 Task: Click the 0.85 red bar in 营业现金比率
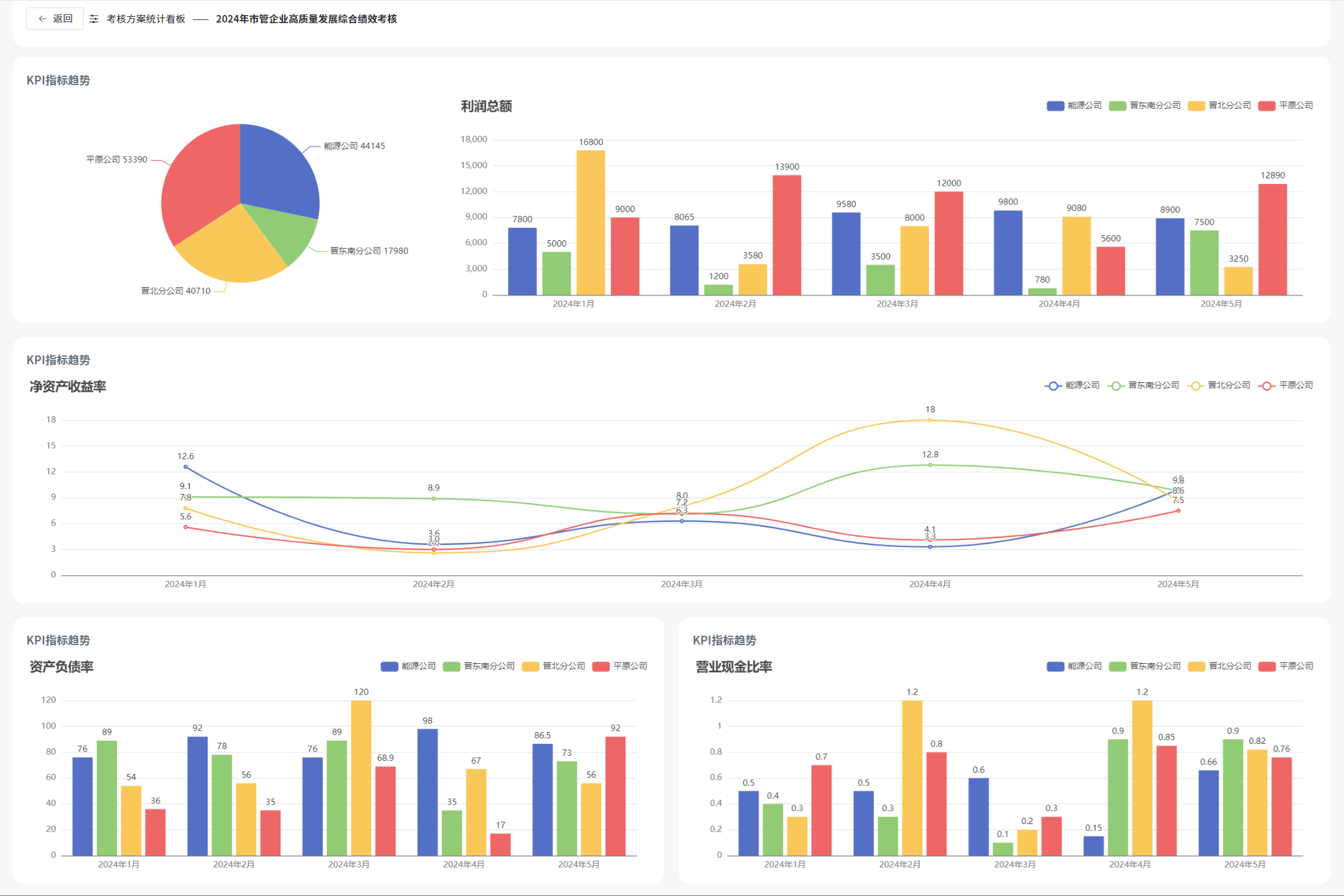pyautogui.click(x=1167, y=801)
